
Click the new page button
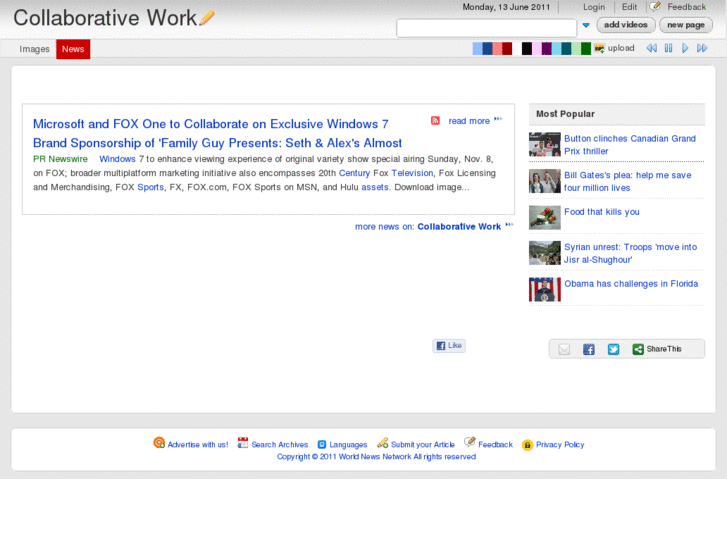coord(686,25)
